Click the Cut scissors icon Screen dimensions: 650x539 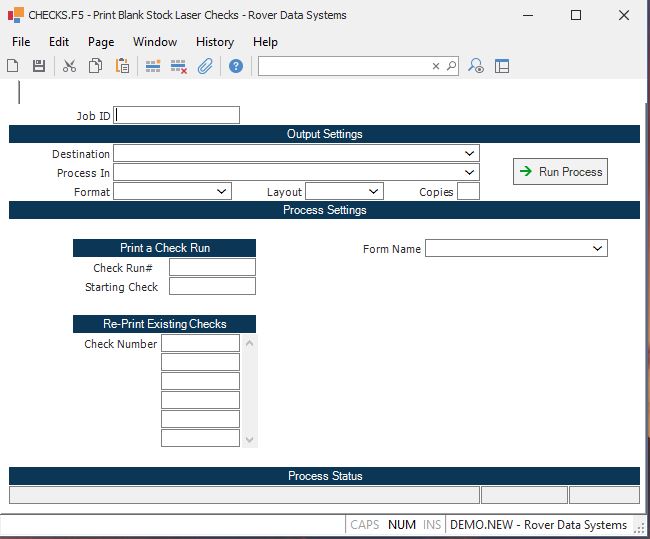point(69,66)
